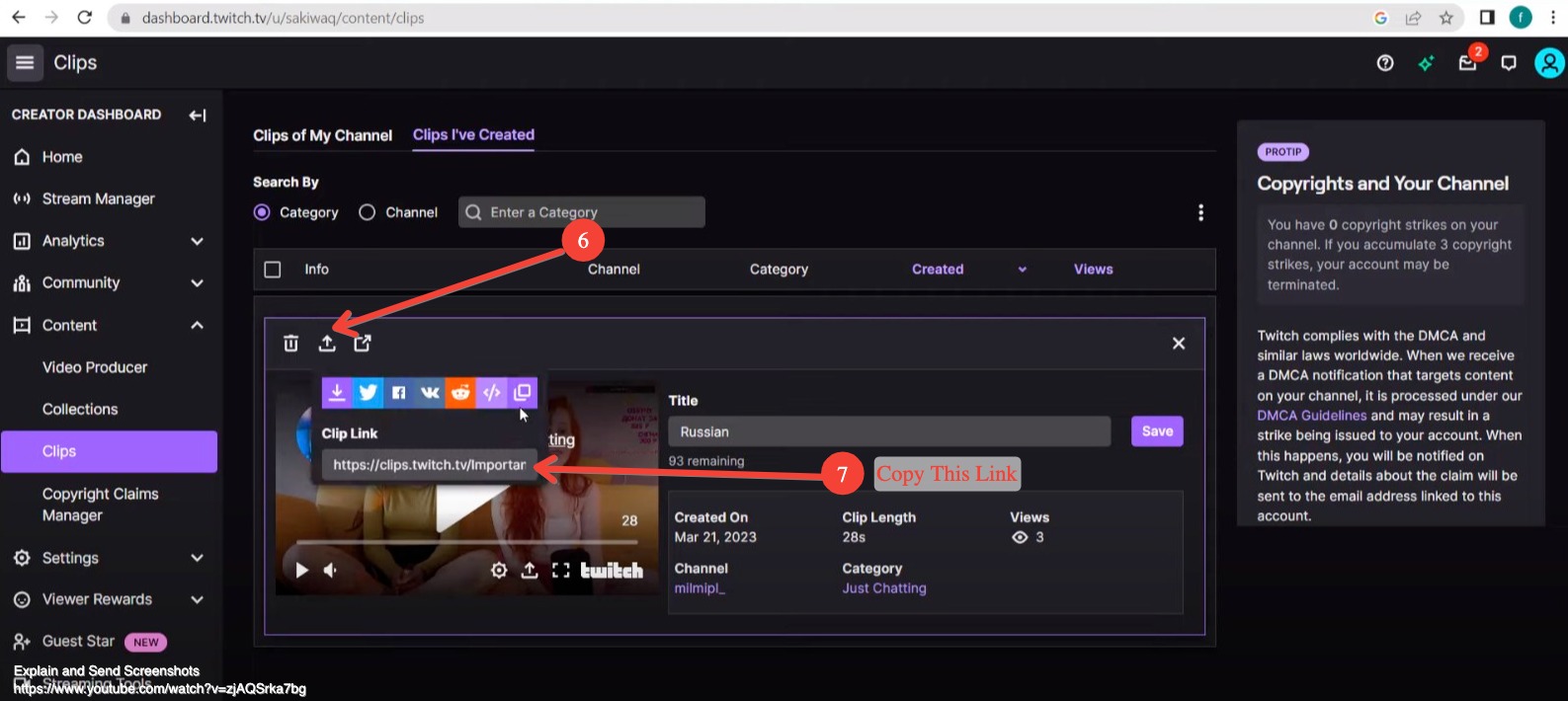Mute the clip player volume

[x=330, y=570]
